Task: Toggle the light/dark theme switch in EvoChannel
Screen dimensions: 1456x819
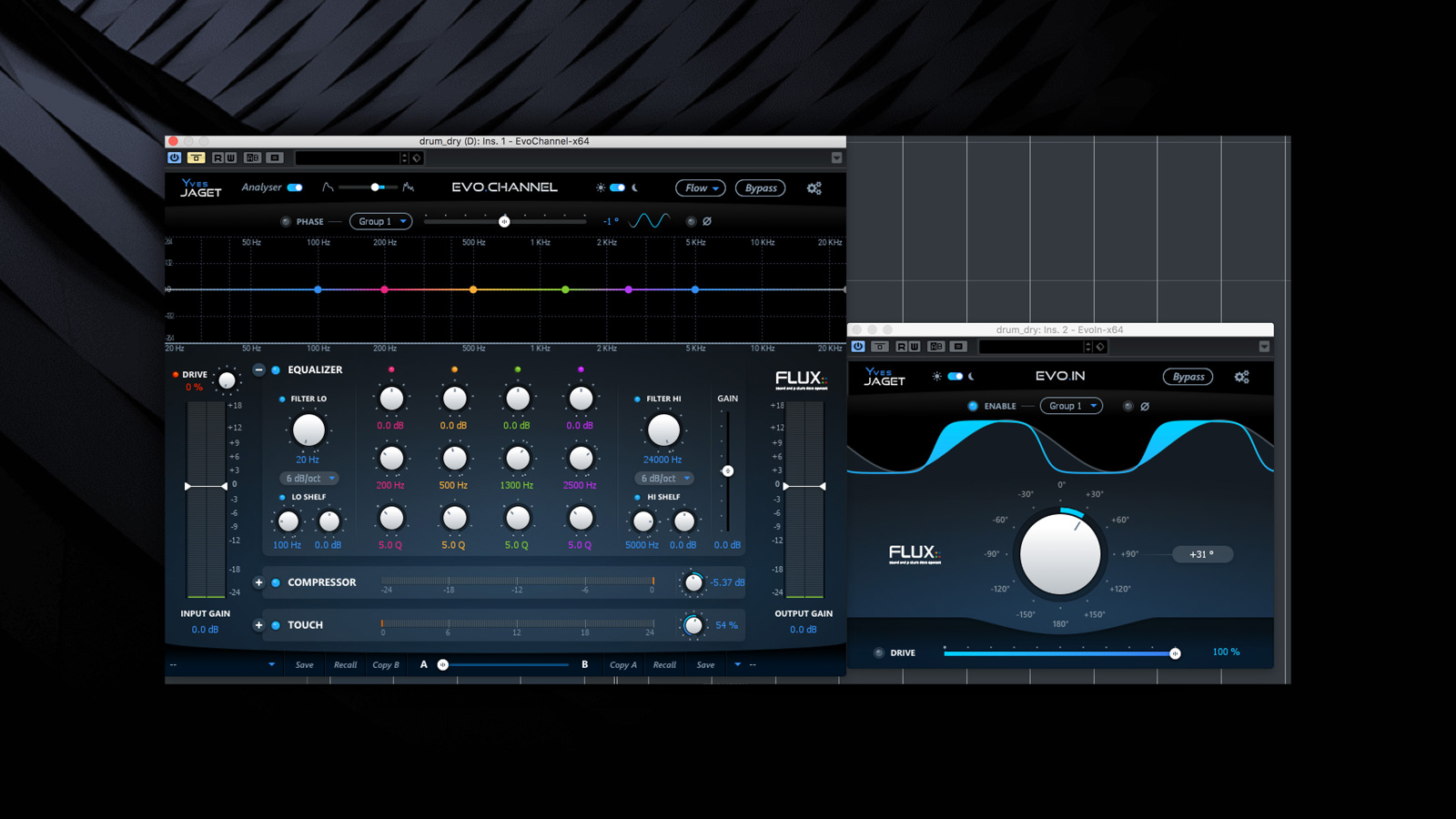Action: 618,187
